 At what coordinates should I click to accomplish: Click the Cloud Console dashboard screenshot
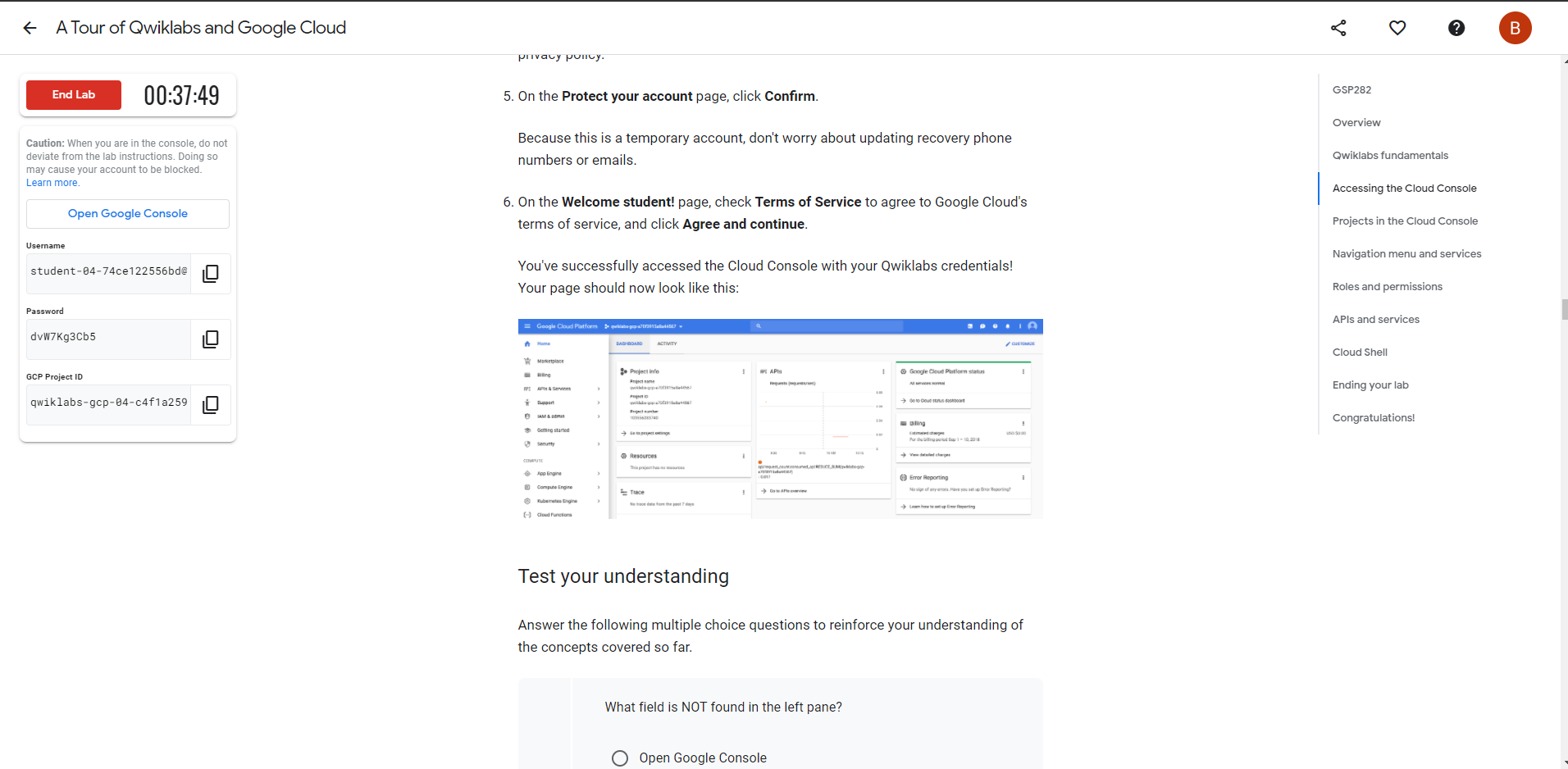pos(780,419)
